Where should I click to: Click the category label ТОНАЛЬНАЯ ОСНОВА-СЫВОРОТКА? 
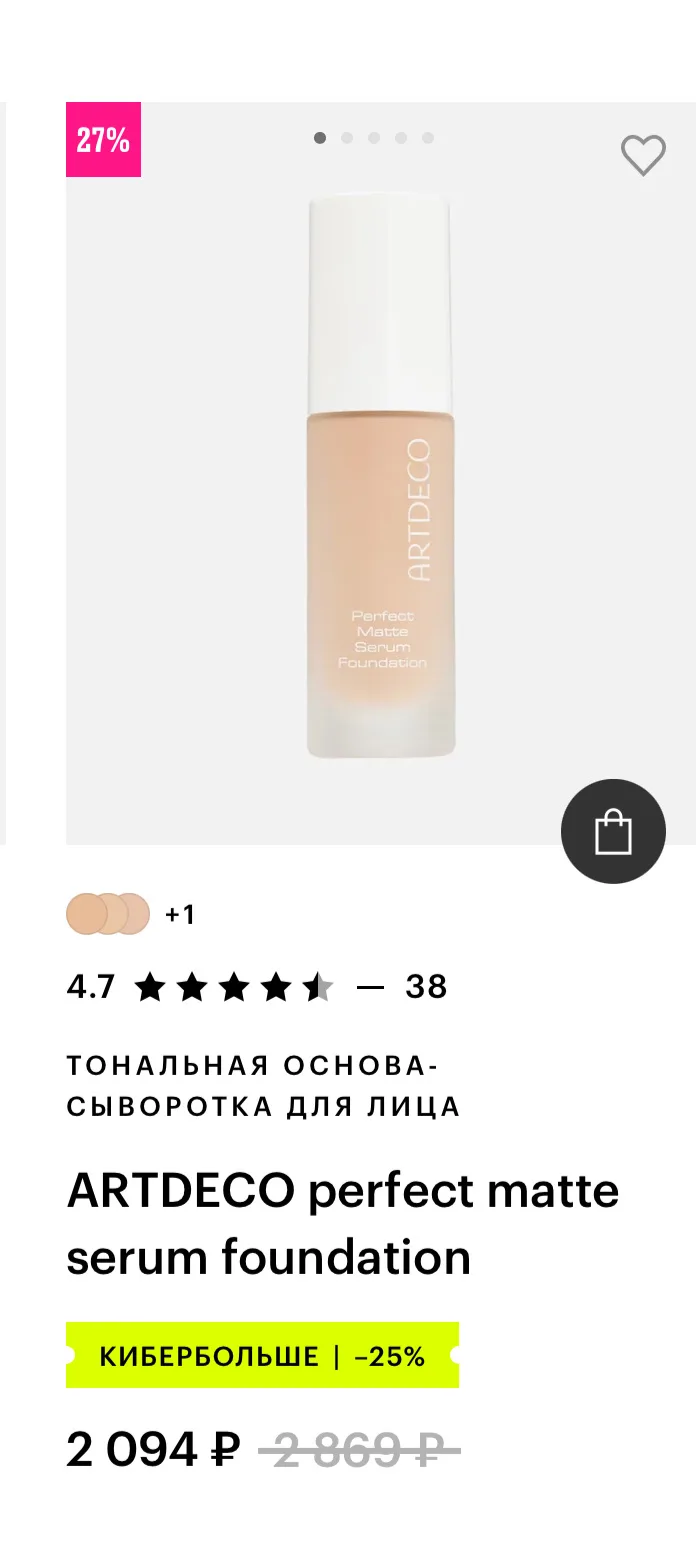point(264,1086)
